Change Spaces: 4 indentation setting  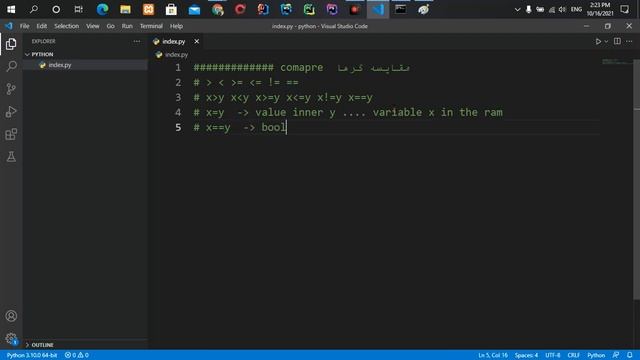click(526, 355)
